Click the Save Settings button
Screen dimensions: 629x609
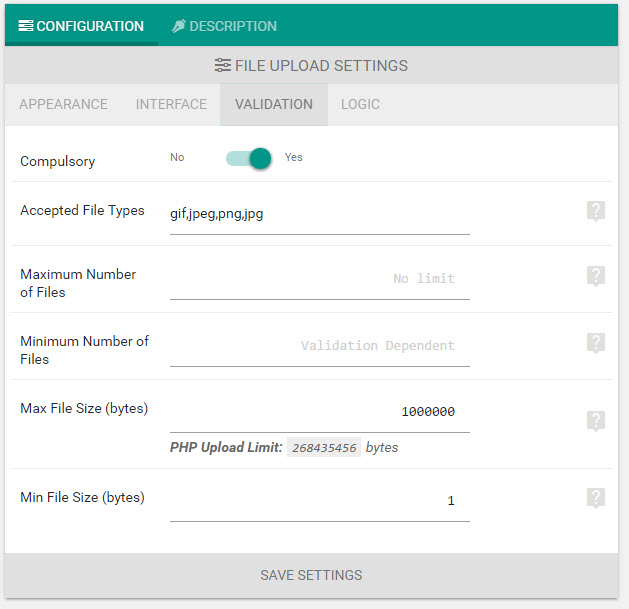[311, 575]
